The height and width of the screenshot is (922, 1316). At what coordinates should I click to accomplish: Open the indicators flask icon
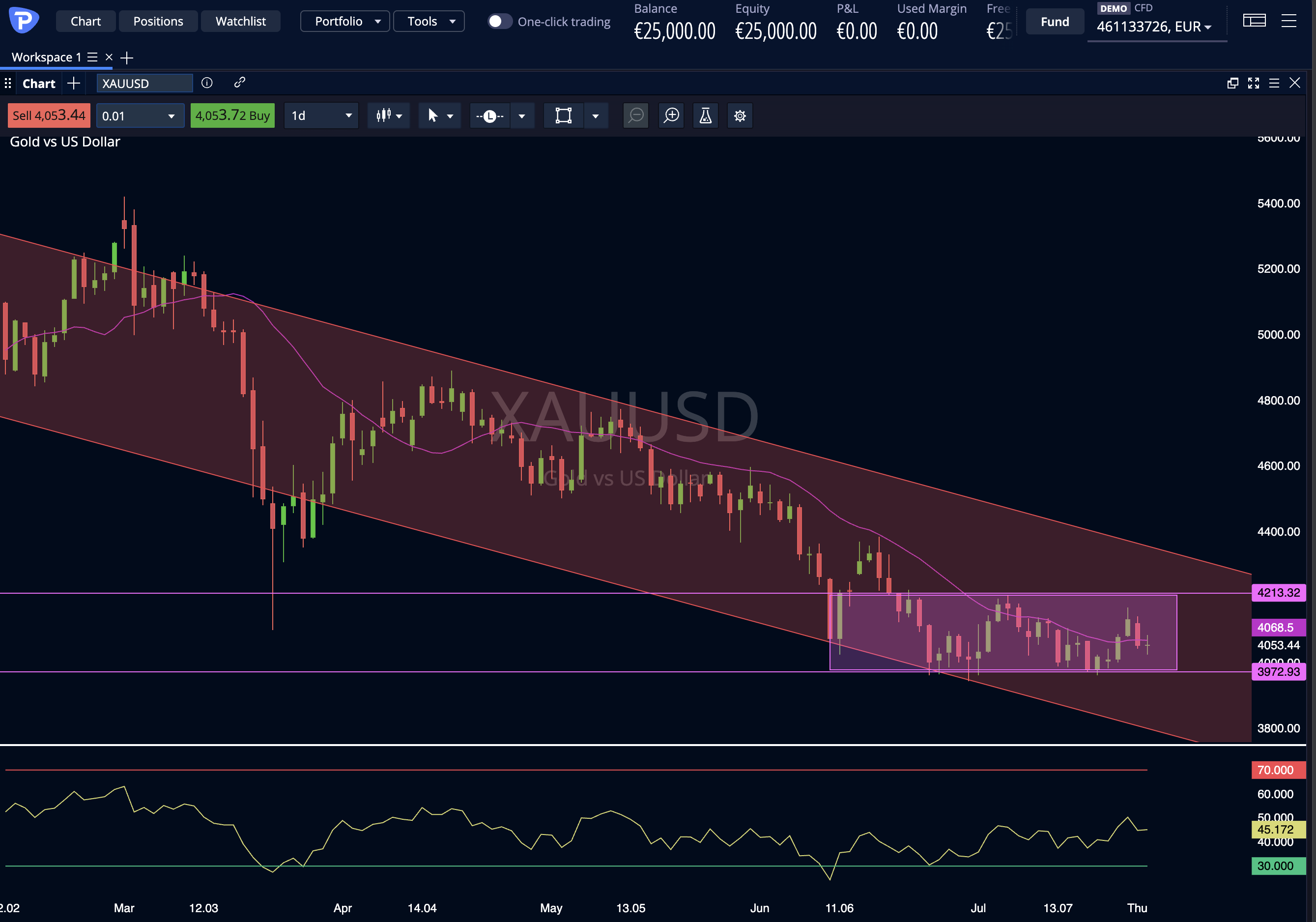[x=706, y=116]
